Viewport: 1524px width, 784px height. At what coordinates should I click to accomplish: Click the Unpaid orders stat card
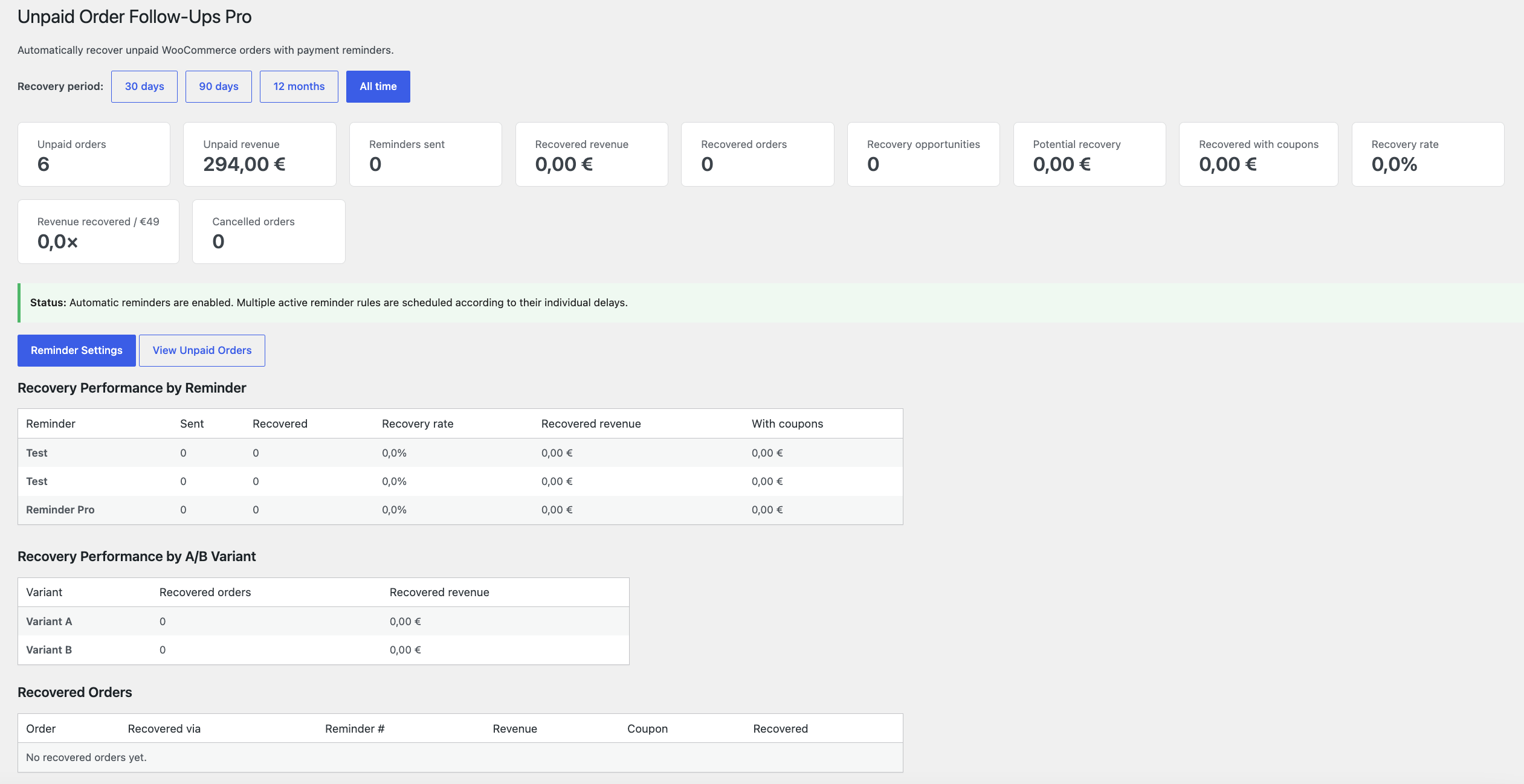[x=94, y=155]
